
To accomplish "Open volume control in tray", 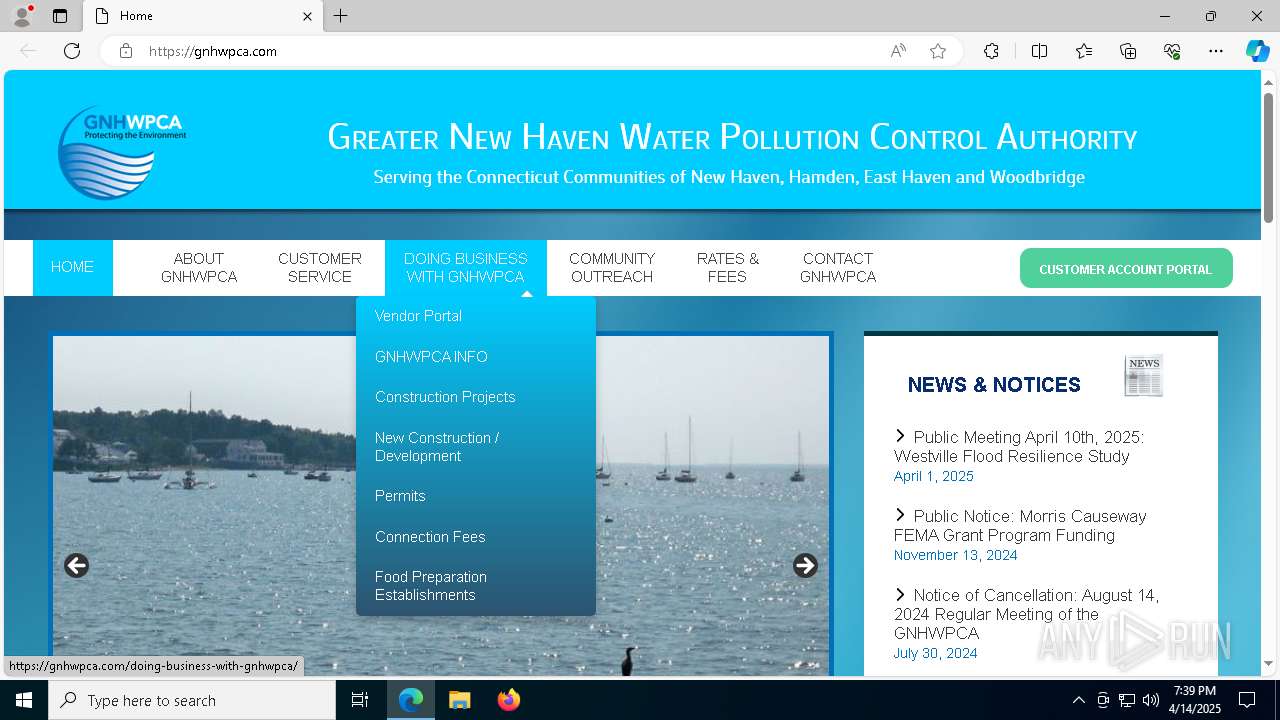I will [x=1150, y=700].
